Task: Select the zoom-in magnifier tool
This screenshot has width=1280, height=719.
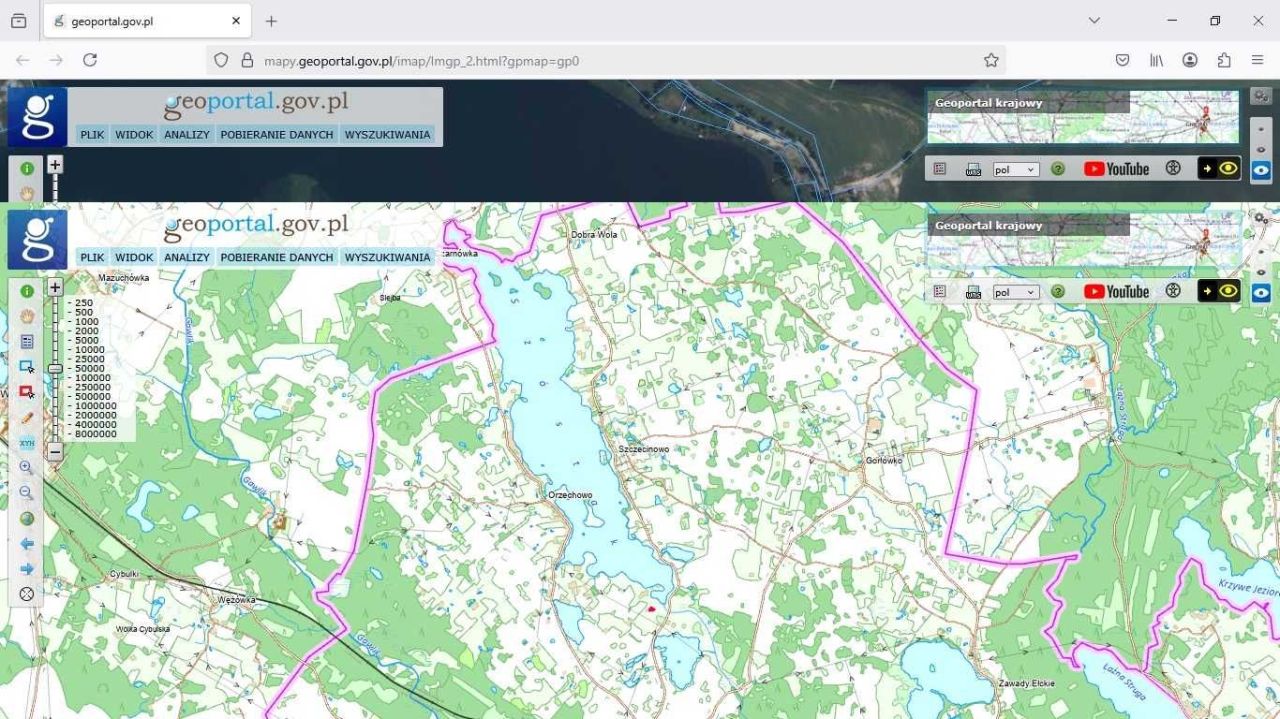Action: coord(27,467)
